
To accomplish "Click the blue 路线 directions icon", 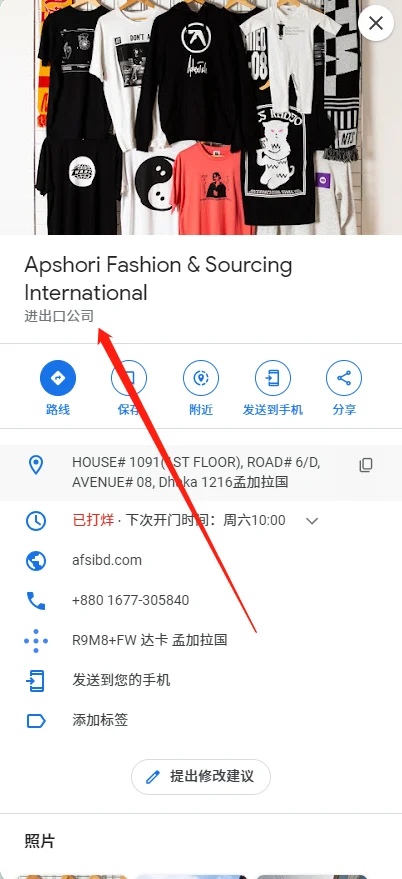I will click(58, 378).
